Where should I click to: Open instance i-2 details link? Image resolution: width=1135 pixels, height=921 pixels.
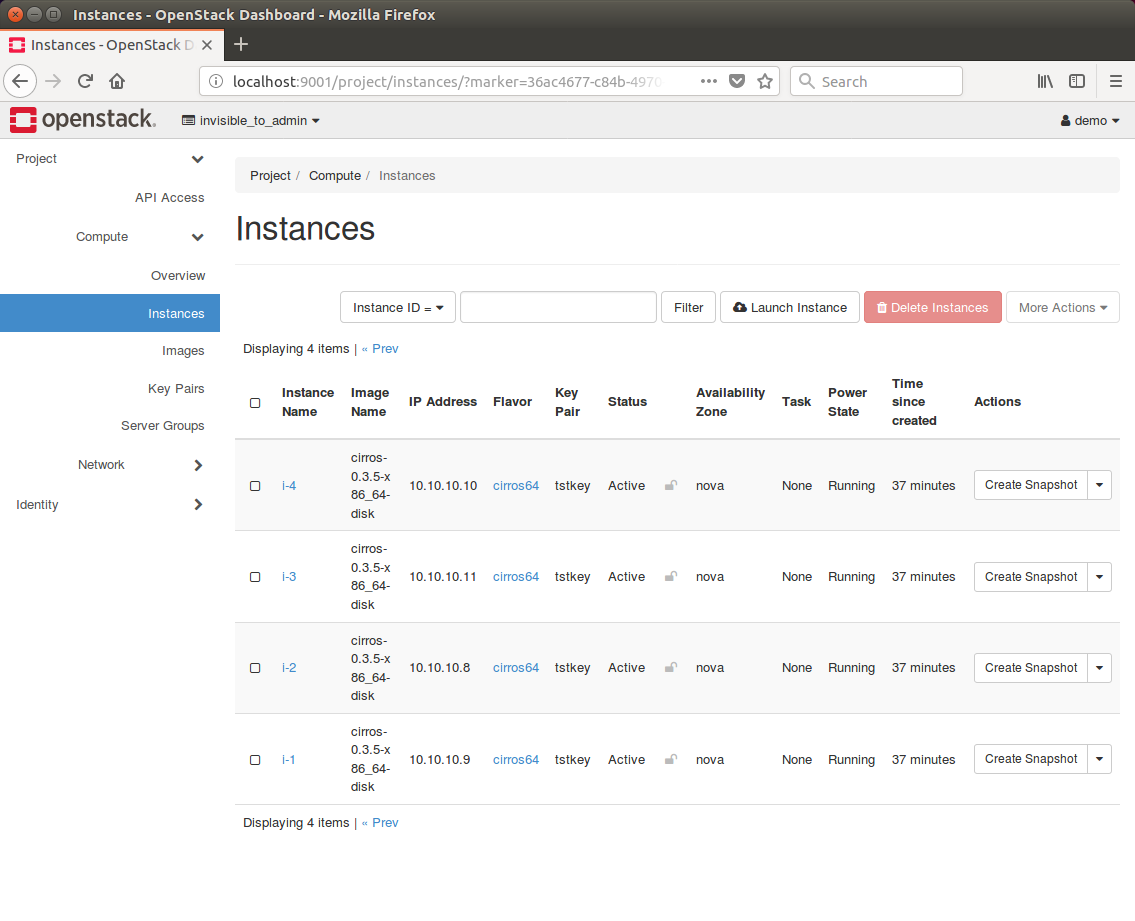pos(289,668)
